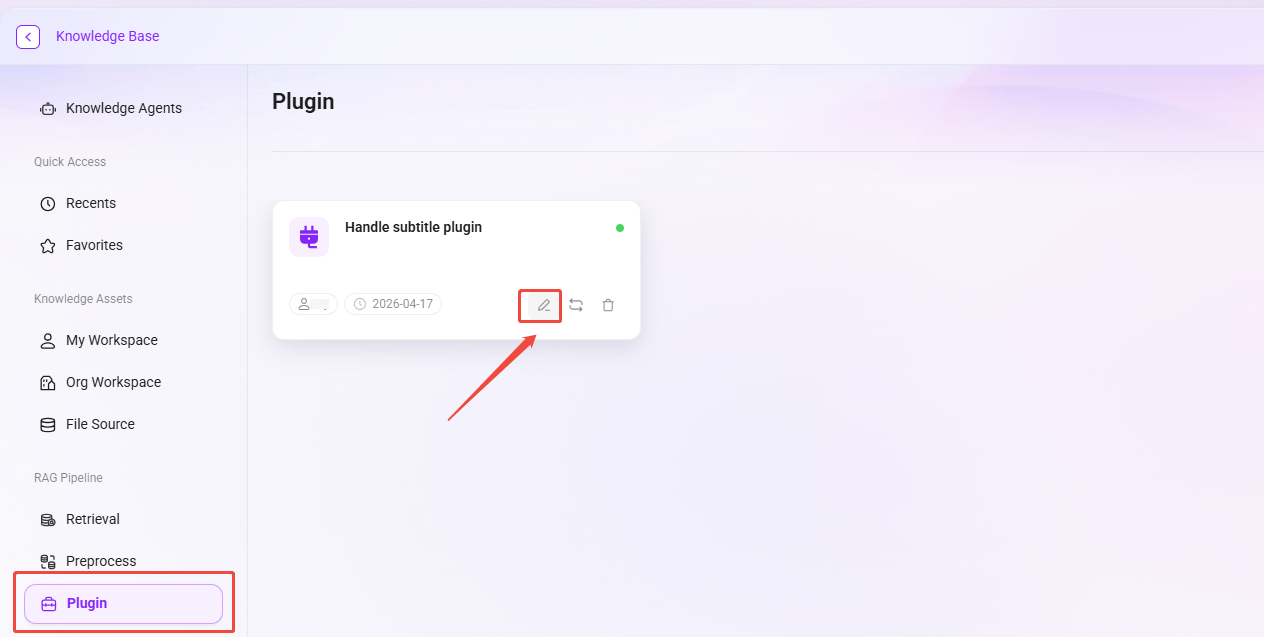Viewport: 1264px width, 637px height.
Task: Click the Quick Access section label
Action: (70, 162)
